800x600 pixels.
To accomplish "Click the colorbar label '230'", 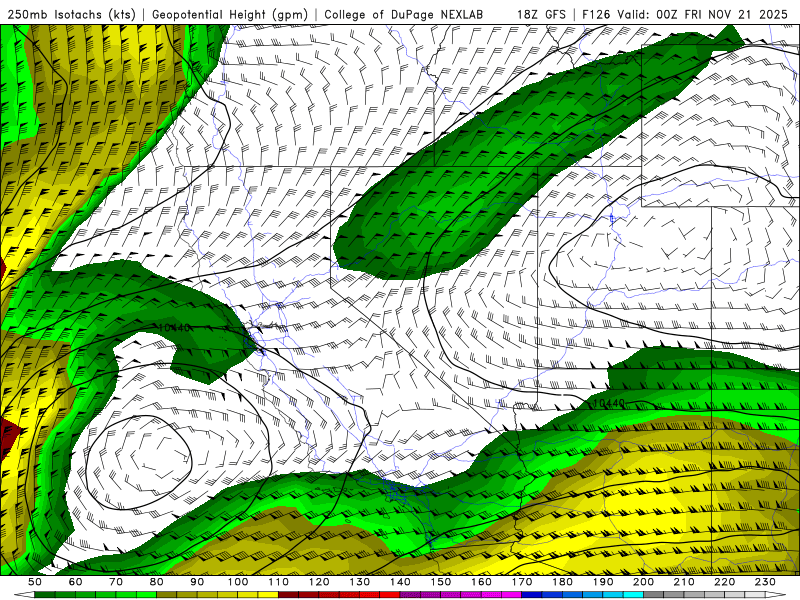I will tap(765, 582).
